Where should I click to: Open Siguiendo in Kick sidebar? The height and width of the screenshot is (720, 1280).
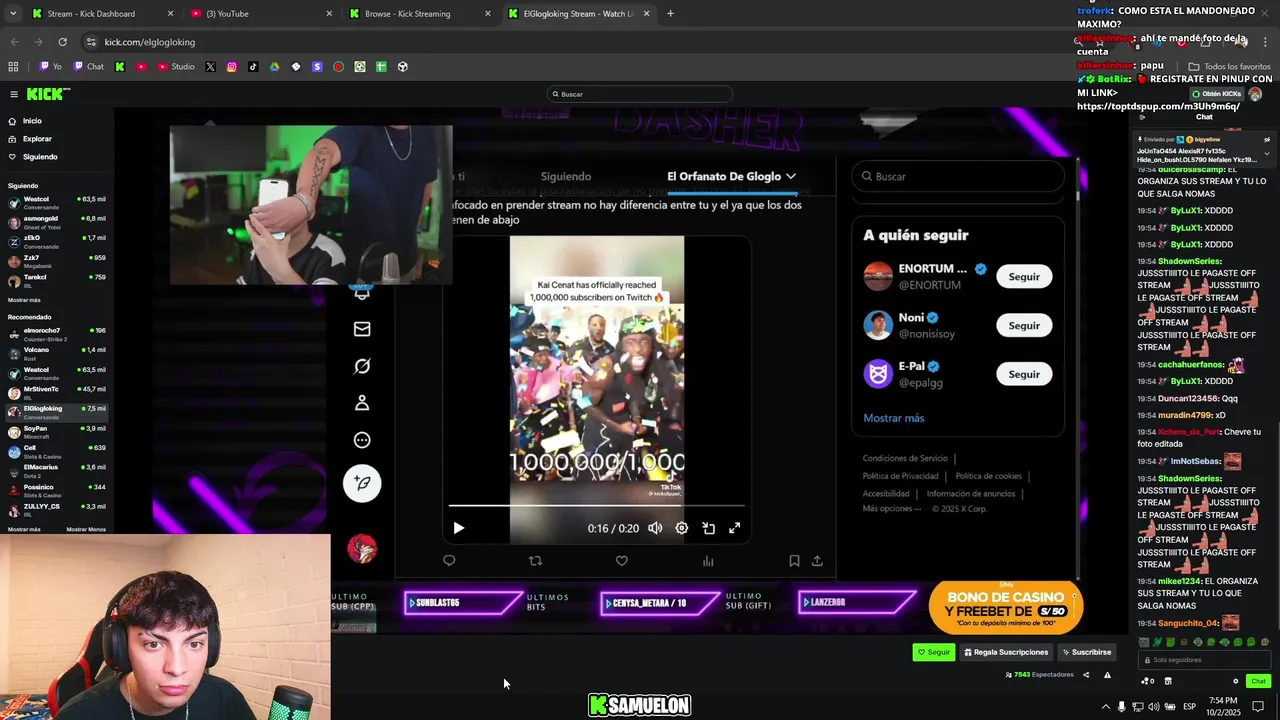(x=40, y=157)
